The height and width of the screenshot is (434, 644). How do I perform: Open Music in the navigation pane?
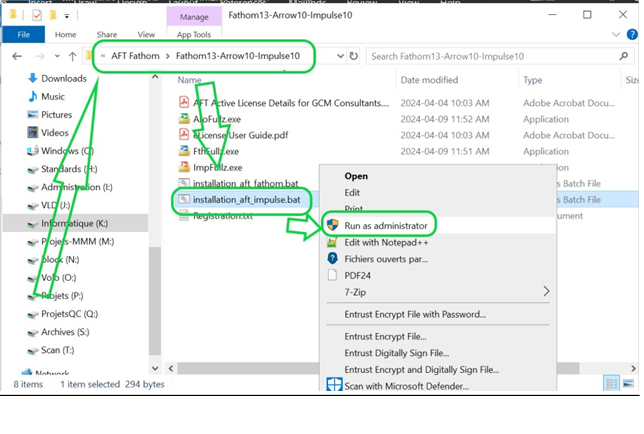pos(46,96)
